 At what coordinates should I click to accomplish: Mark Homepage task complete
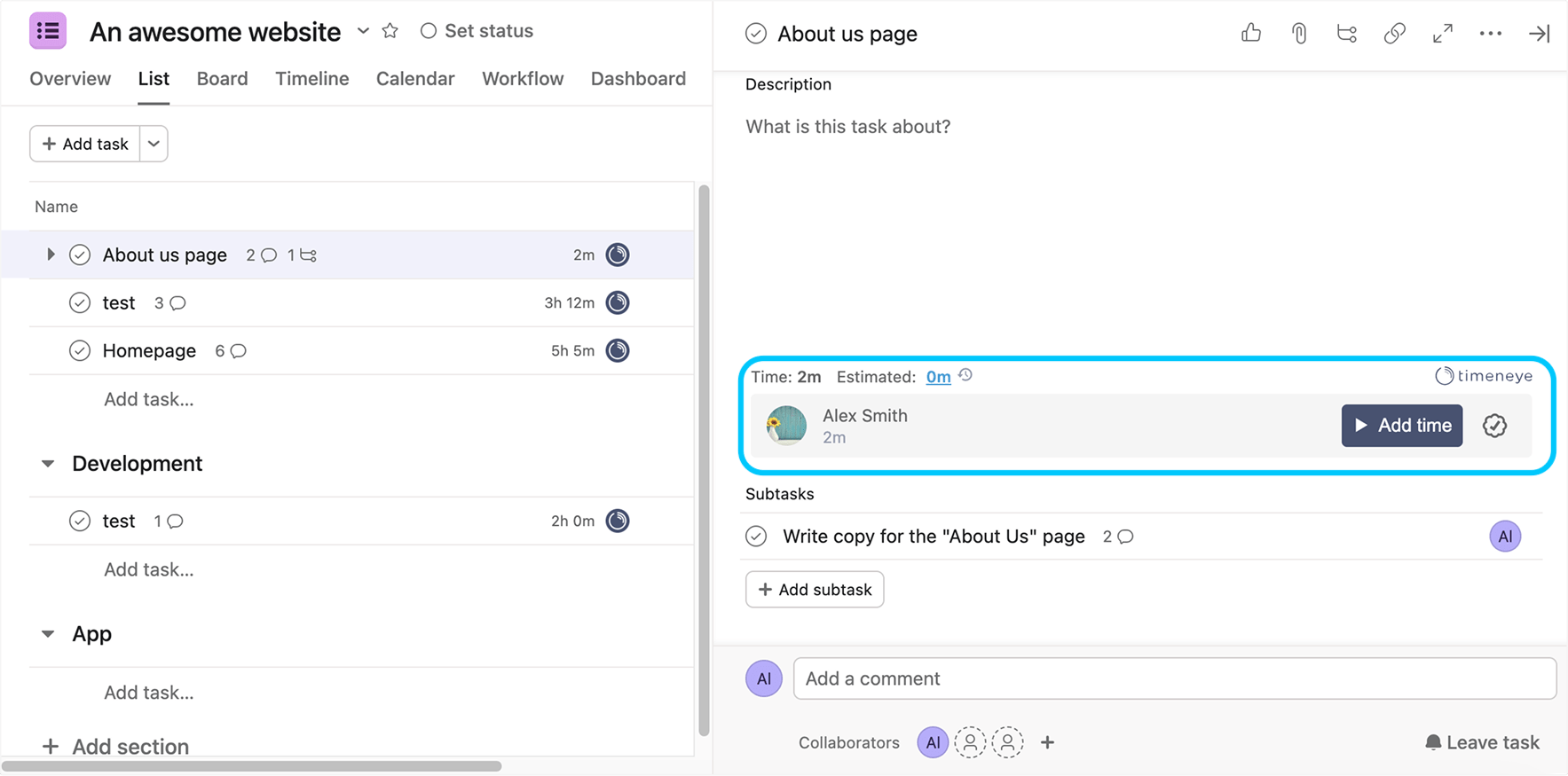click(80, 350)
